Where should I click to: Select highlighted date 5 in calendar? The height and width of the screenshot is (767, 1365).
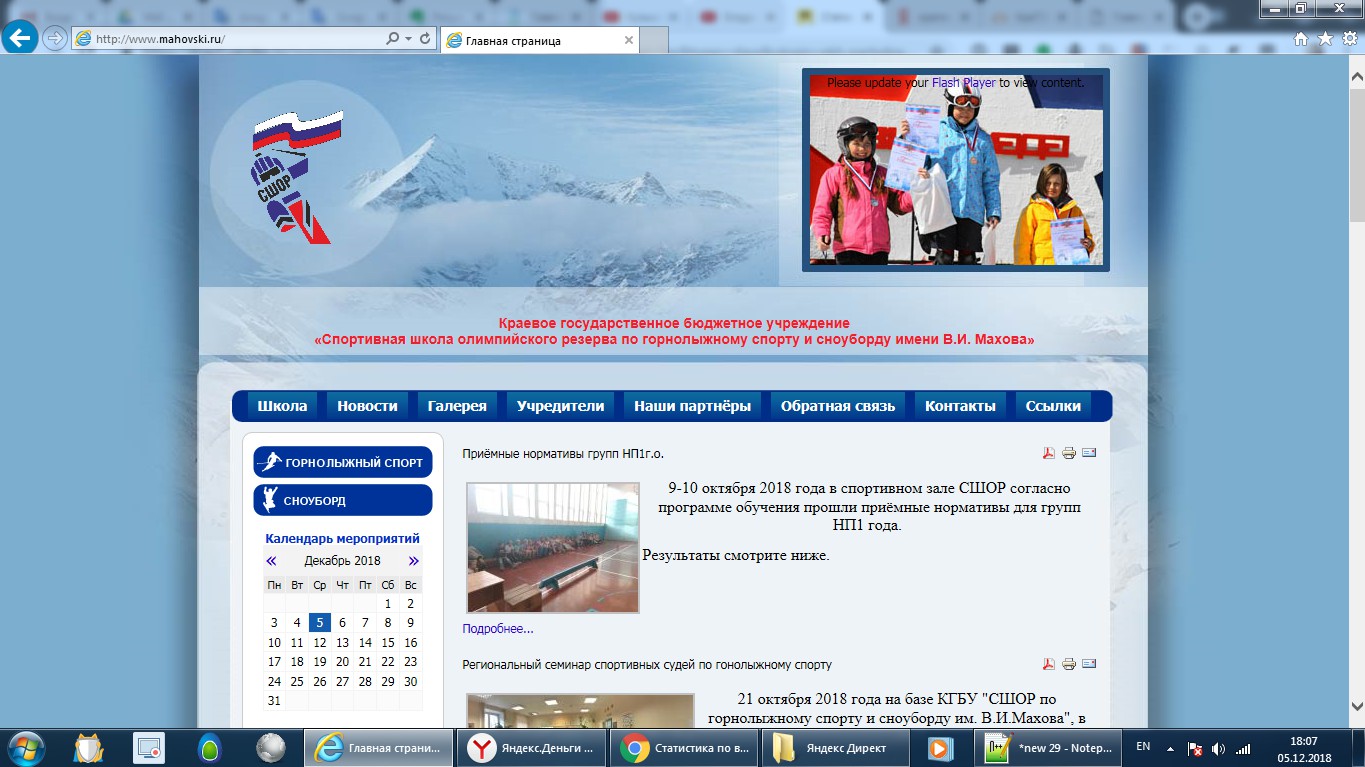[x=319, y=623]
